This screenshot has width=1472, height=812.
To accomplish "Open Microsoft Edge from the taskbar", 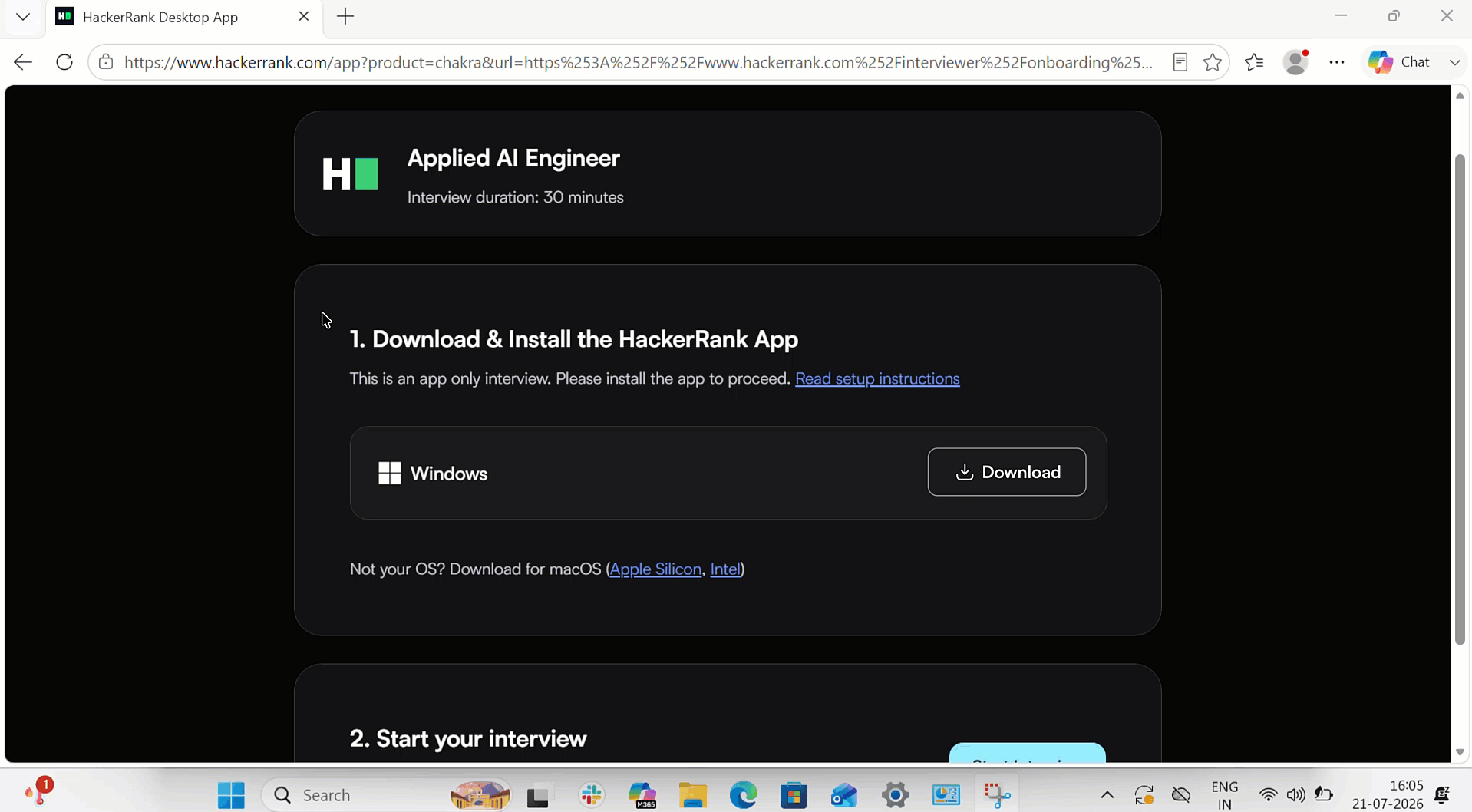I will (743, 795).
